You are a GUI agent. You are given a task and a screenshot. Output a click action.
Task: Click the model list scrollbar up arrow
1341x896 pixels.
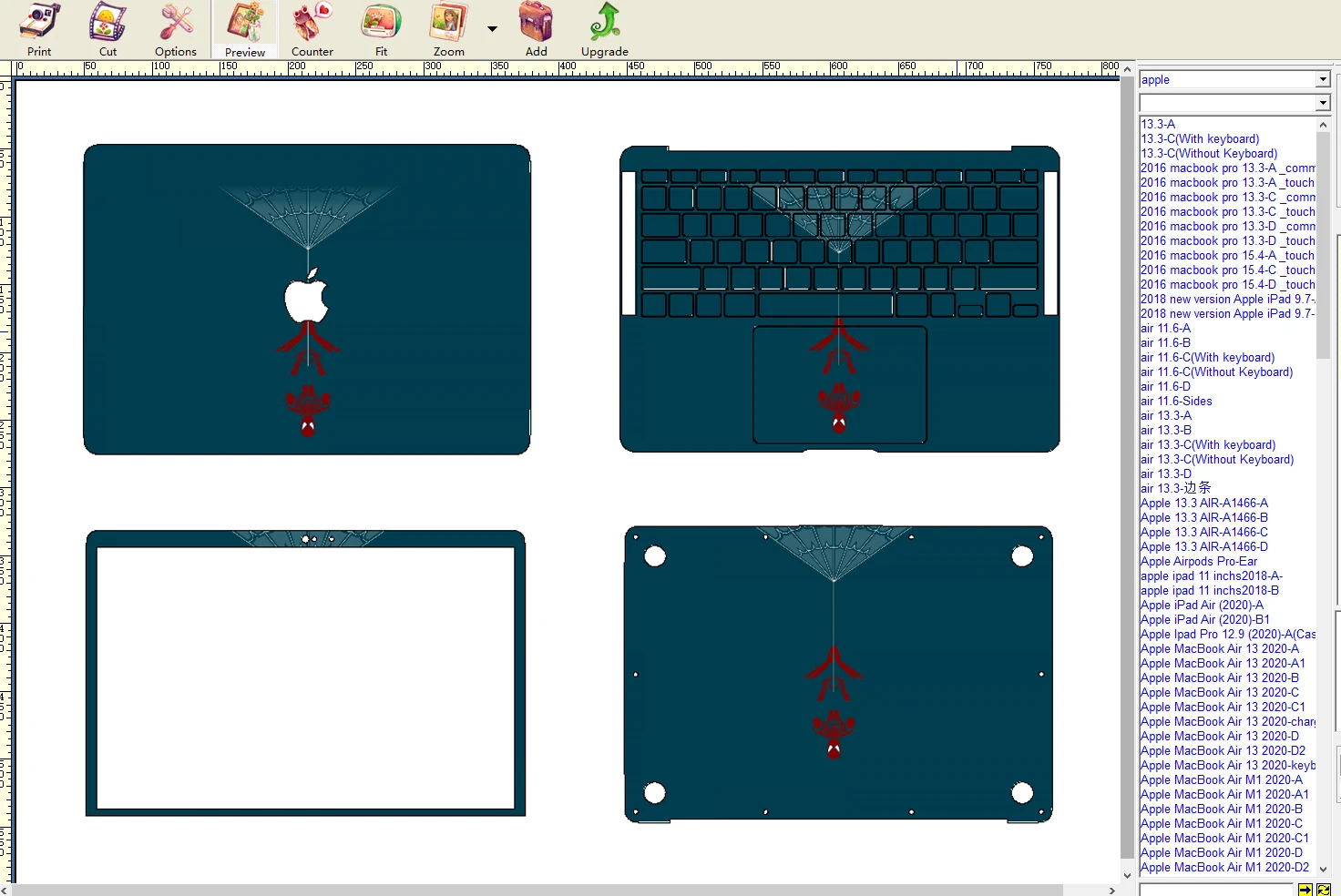tap(1324, 124)
